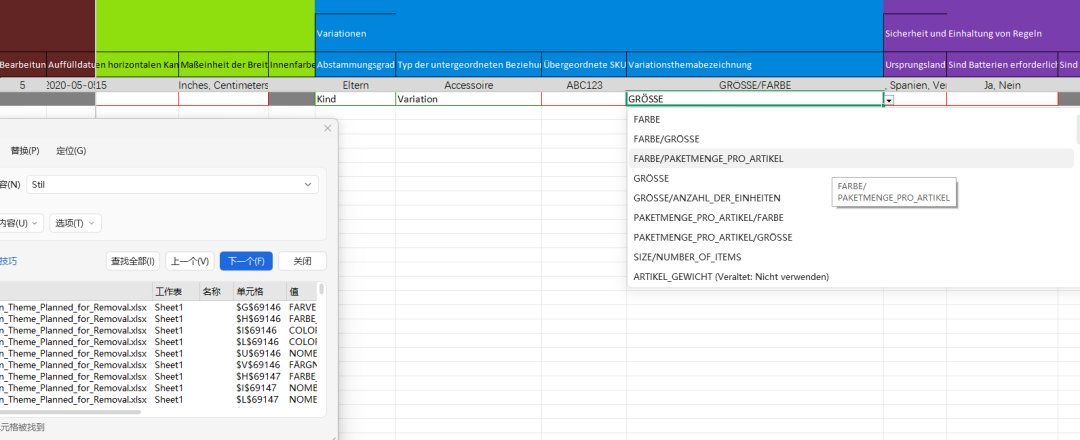Choose ARTIKEL_GEWICHT (Veraltet) from the list
Viewport: 1080px width, 440px height.
(x=851, y=277)
